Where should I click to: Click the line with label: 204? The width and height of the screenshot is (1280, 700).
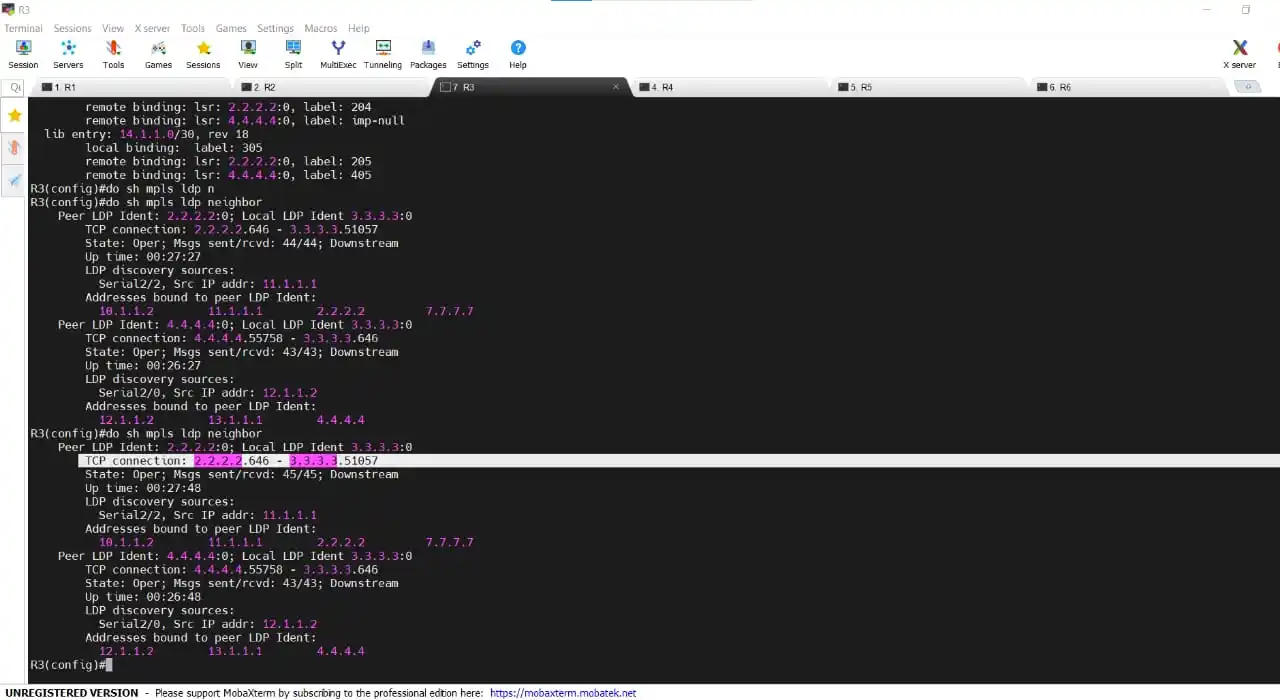click(x=228, y=107)
